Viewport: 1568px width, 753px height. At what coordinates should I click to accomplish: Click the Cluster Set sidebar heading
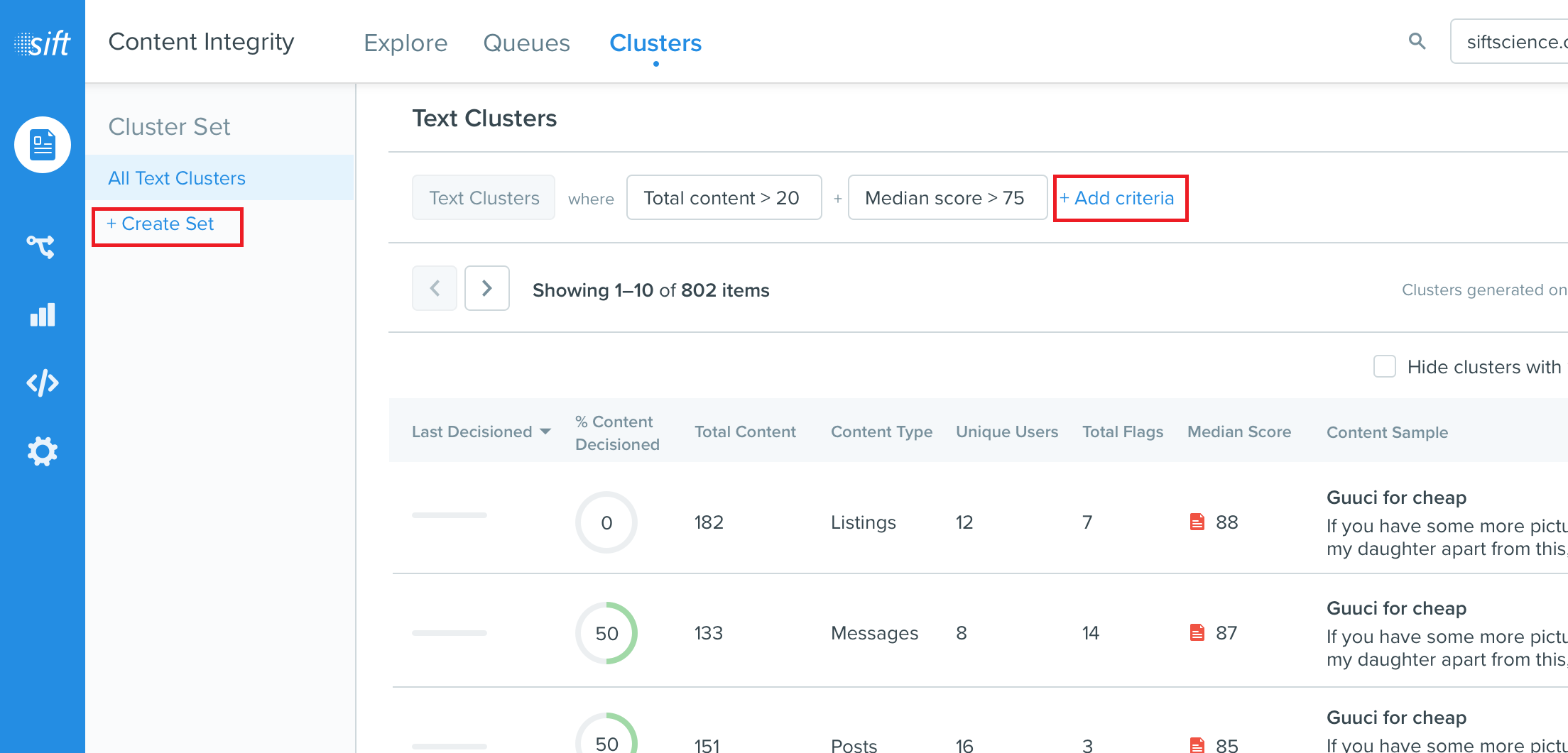coord(169,126)
